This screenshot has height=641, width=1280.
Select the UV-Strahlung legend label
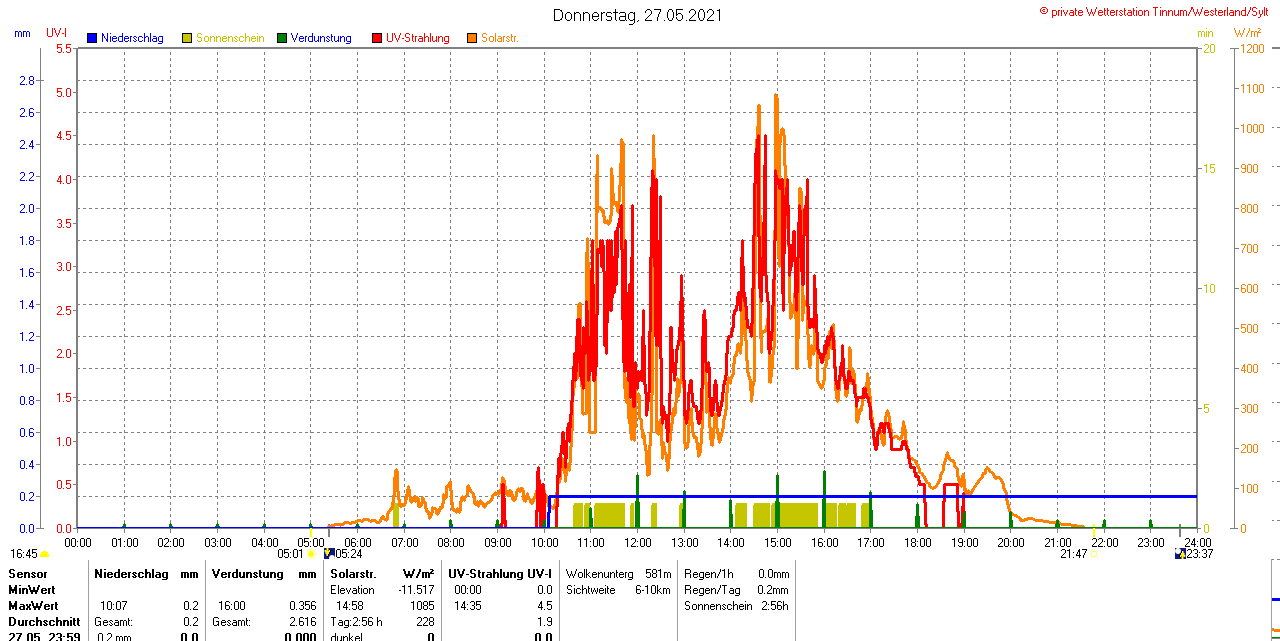pos(417,38)
